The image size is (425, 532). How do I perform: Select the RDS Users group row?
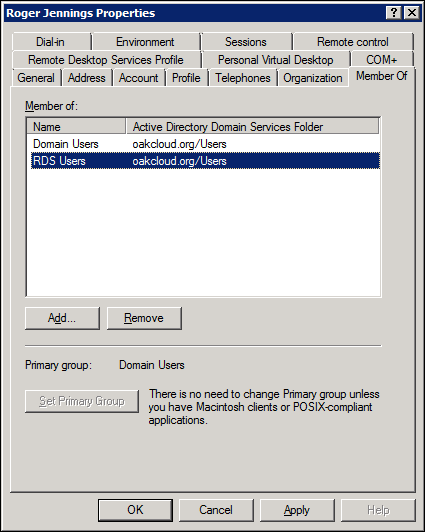pyautogui.click(x=205, y=161)
